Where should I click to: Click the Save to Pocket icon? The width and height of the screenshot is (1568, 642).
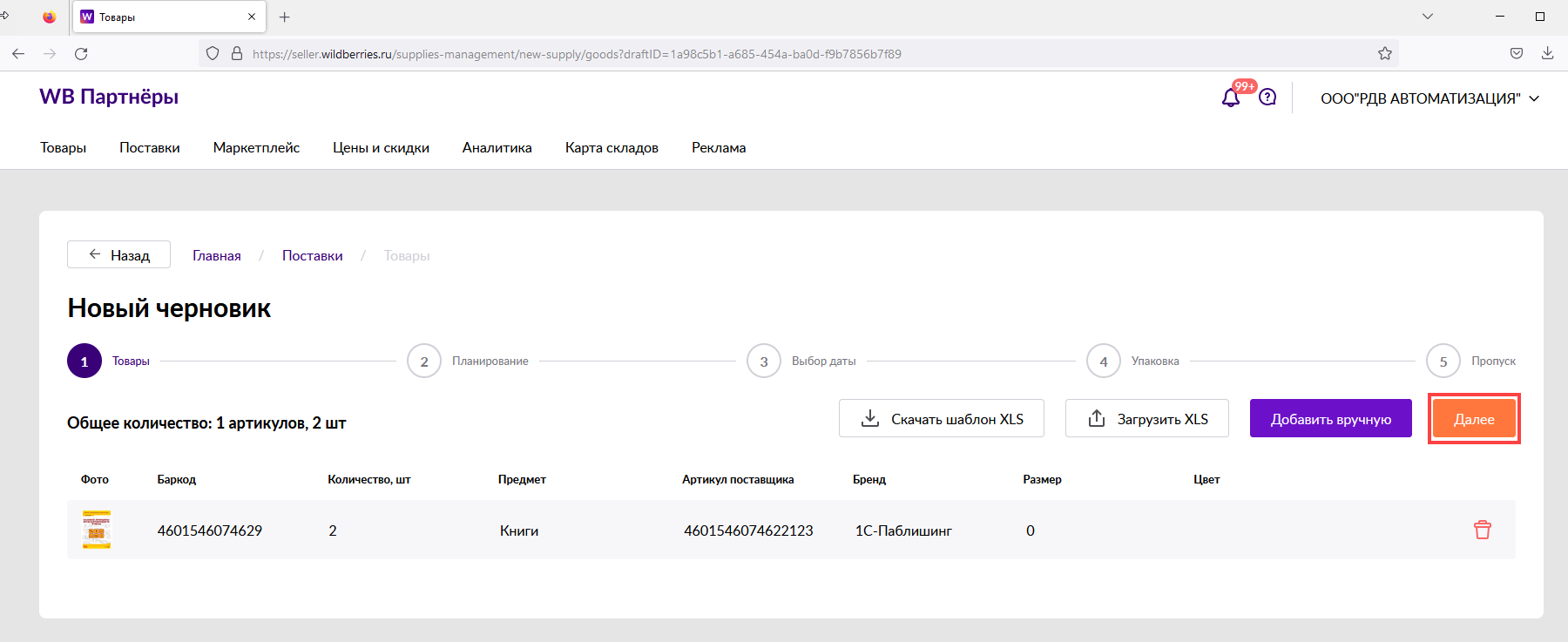coord(1516,54)
